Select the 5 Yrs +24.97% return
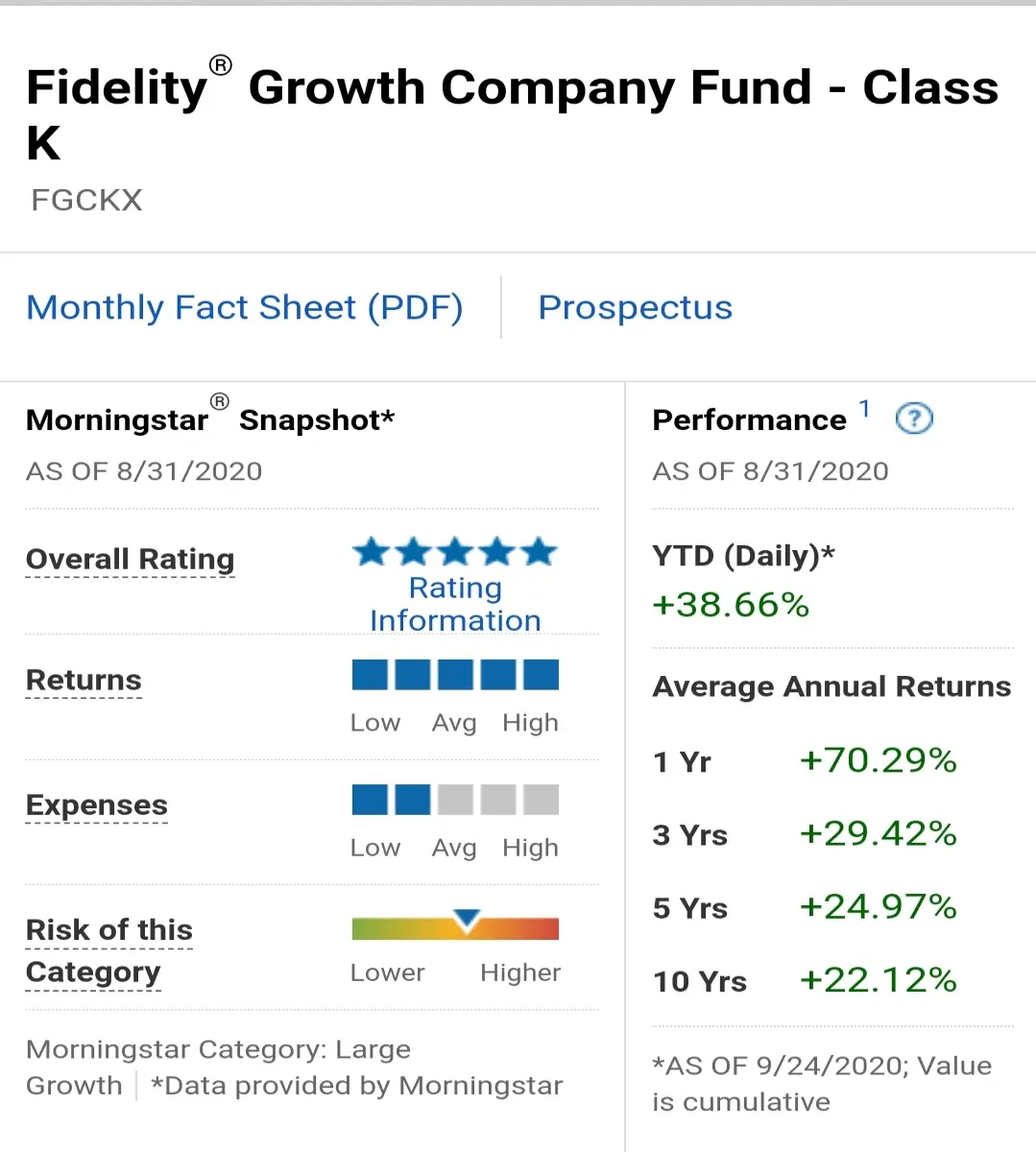This screenshot has height=1152, width=1036. coord(879,906)
